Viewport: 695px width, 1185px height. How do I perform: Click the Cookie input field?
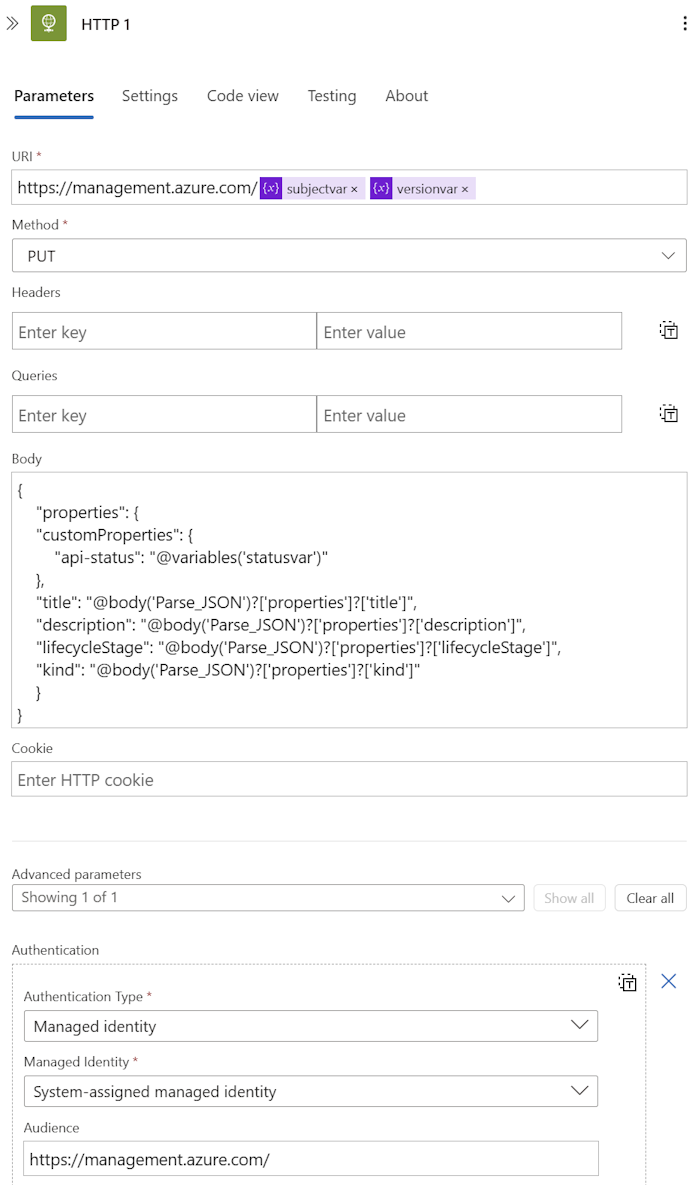tap(349, 779)
